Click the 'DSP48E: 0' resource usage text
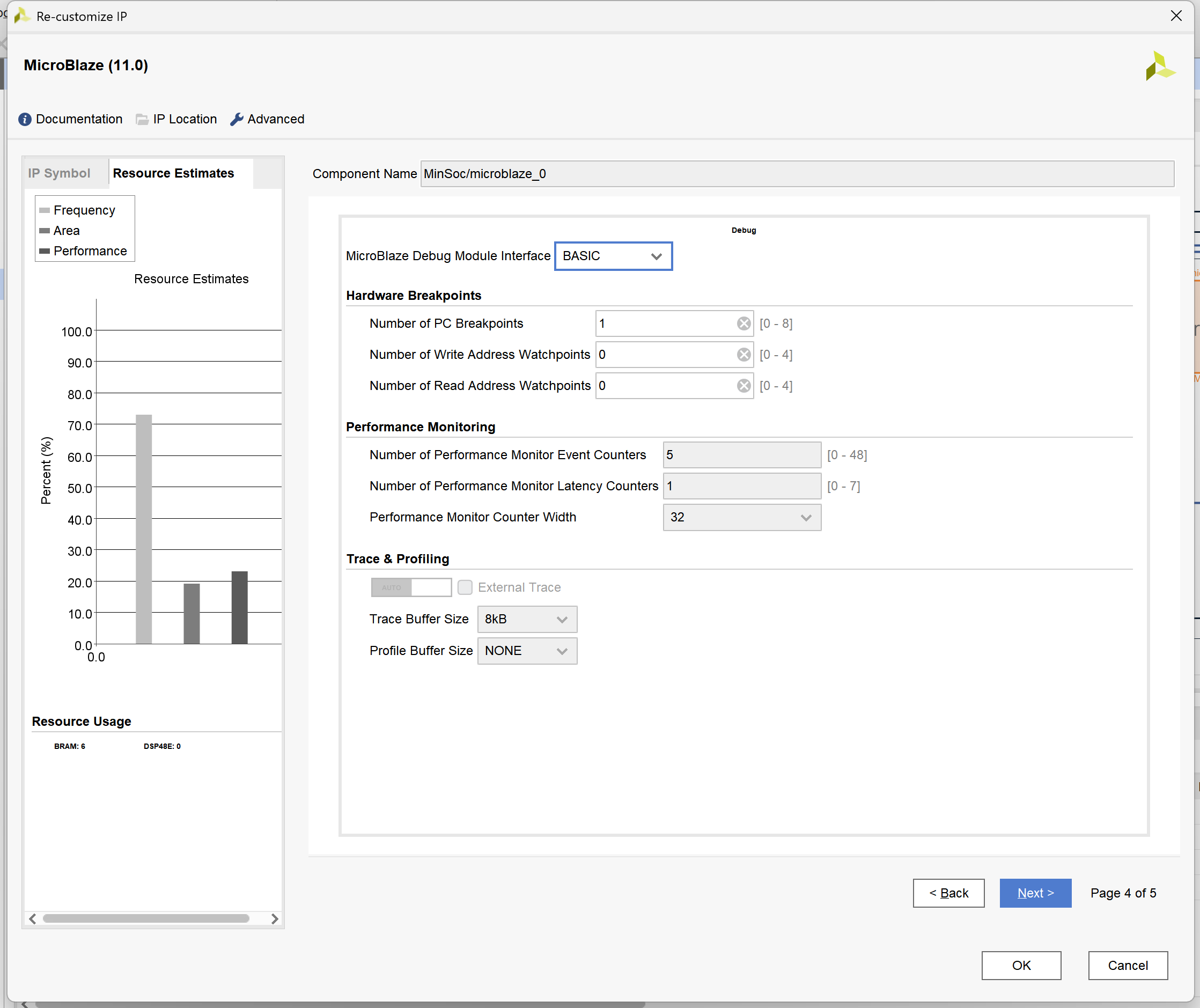 163,746
